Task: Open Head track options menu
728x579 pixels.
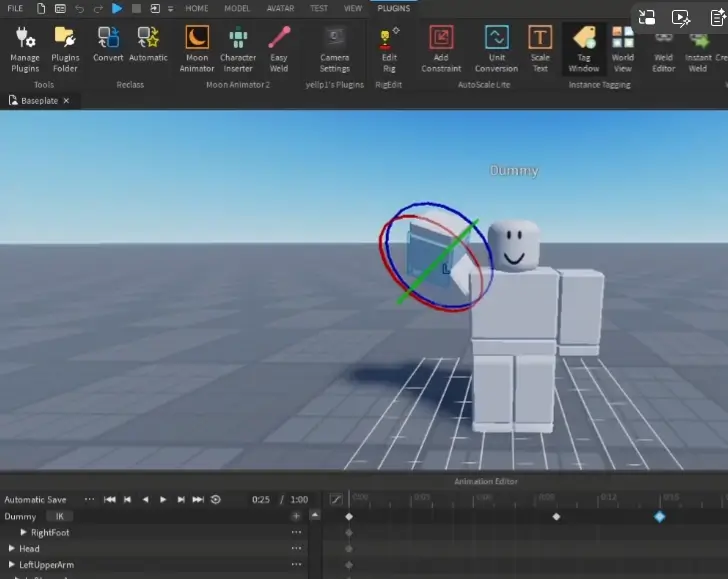Action: [296, 548]
